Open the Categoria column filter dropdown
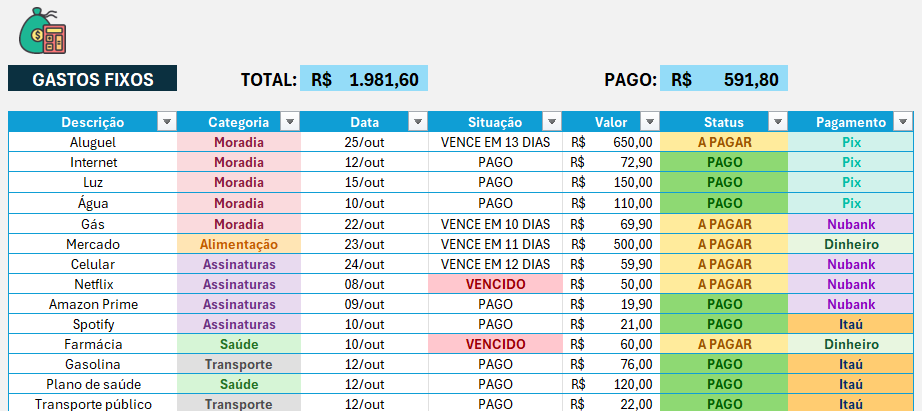Image resolution: width=922 pixels, height=411 pixels. [289, 122]
